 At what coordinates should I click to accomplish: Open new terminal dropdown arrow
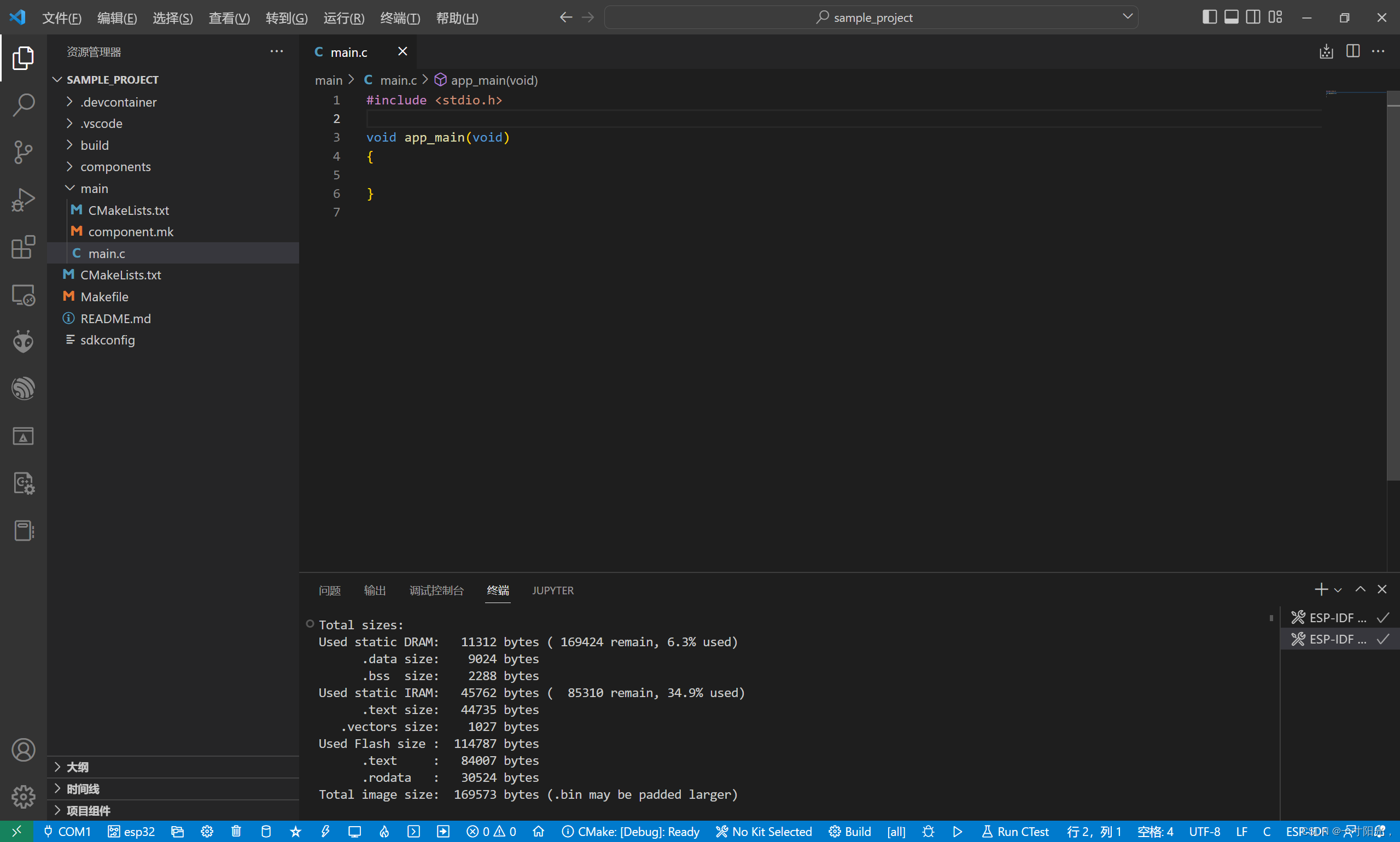[x=1338, y=590]
